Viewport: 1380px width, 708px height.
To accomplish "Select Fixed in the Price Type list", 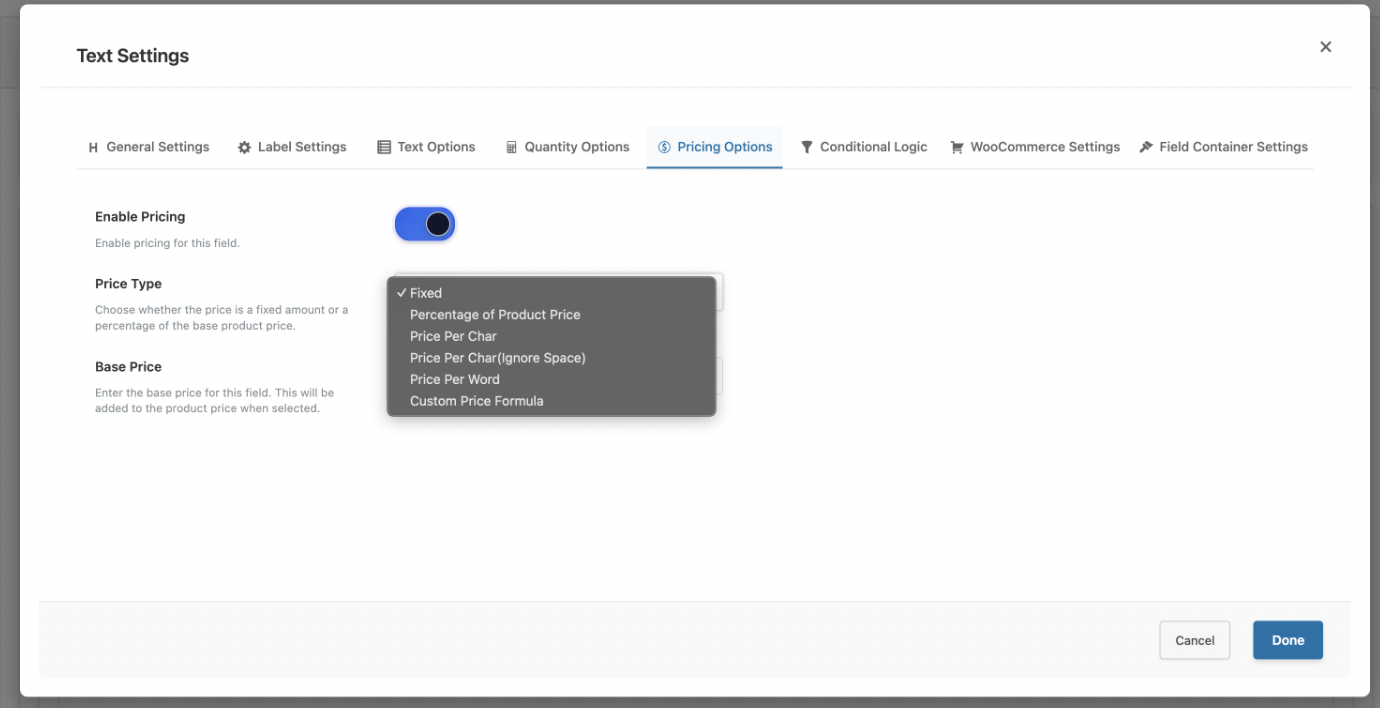I will (x=426, y=293).
